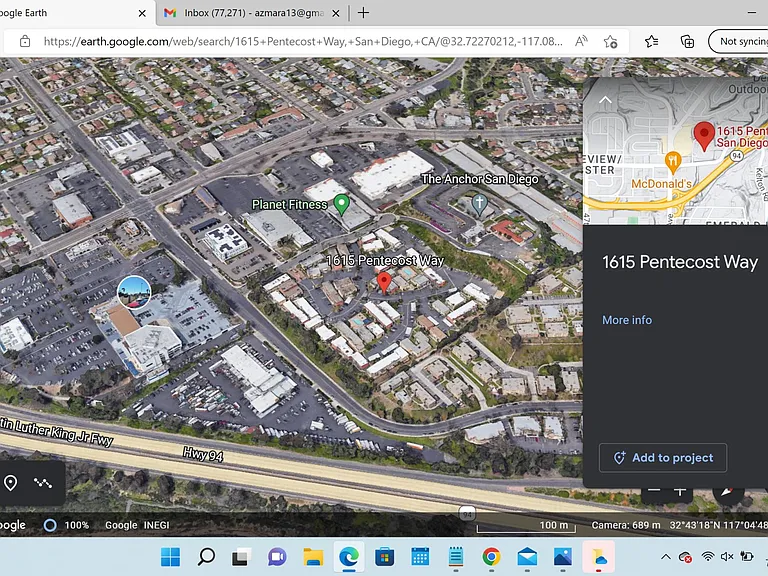Click the Read aloud icon in address bar
This screenshot has height=576, width=768.
click(x=581, y=42)
